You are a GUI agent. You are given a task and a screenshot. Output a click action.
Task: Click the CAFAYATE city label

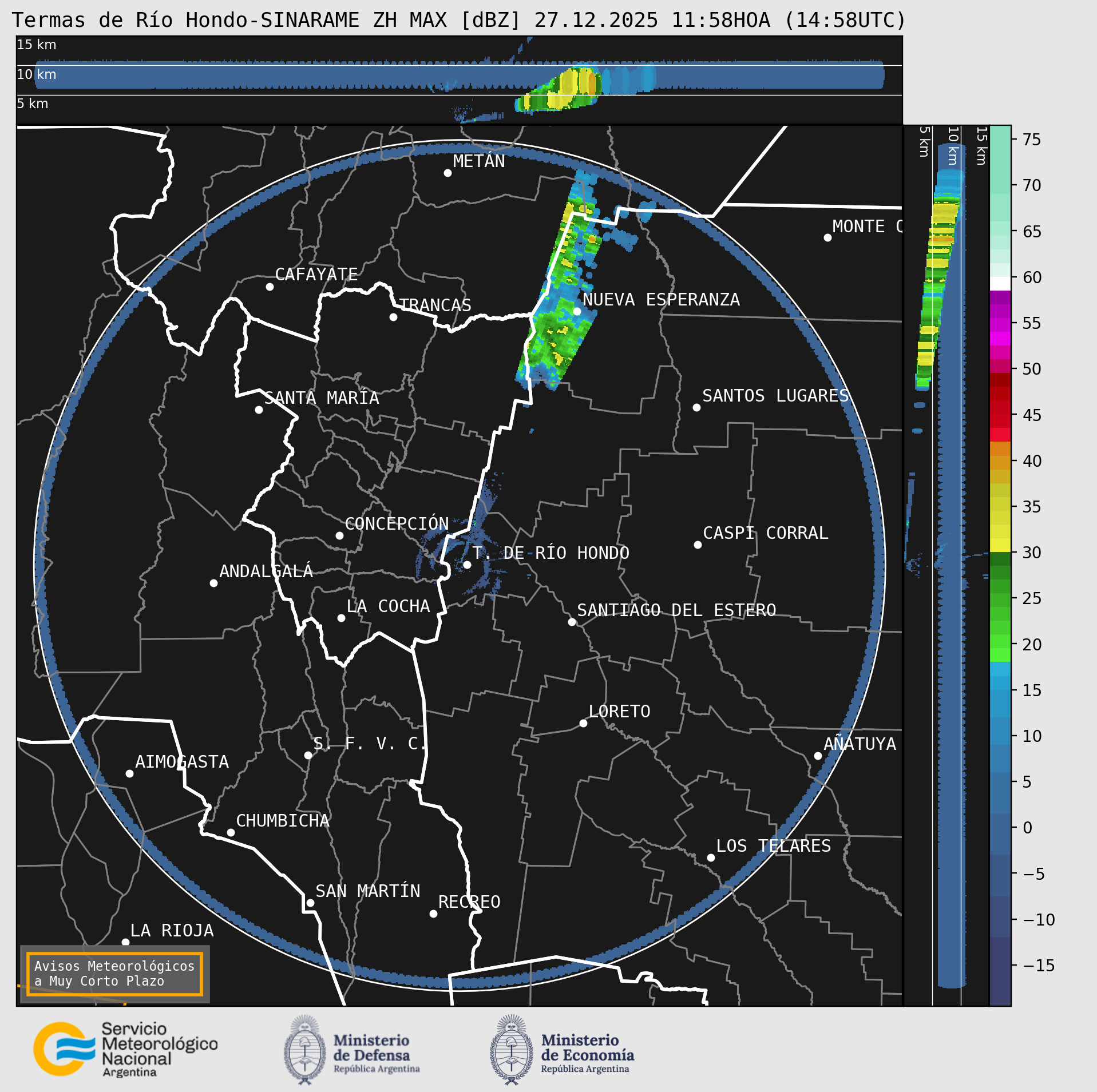tap(316, 275)
